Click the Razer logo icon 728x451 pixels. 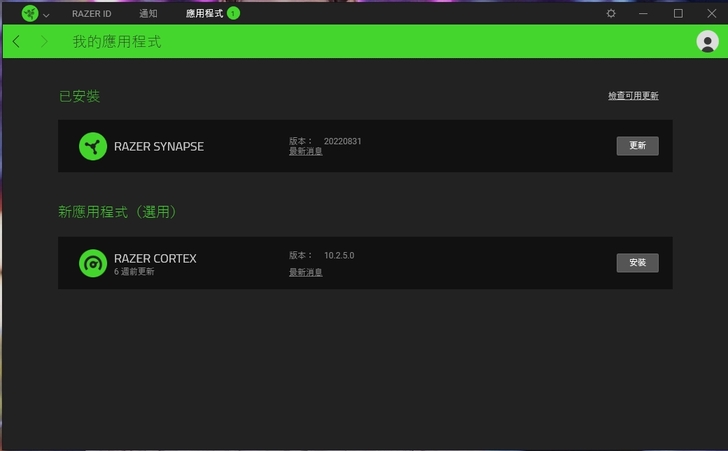[x=30, y=13]
